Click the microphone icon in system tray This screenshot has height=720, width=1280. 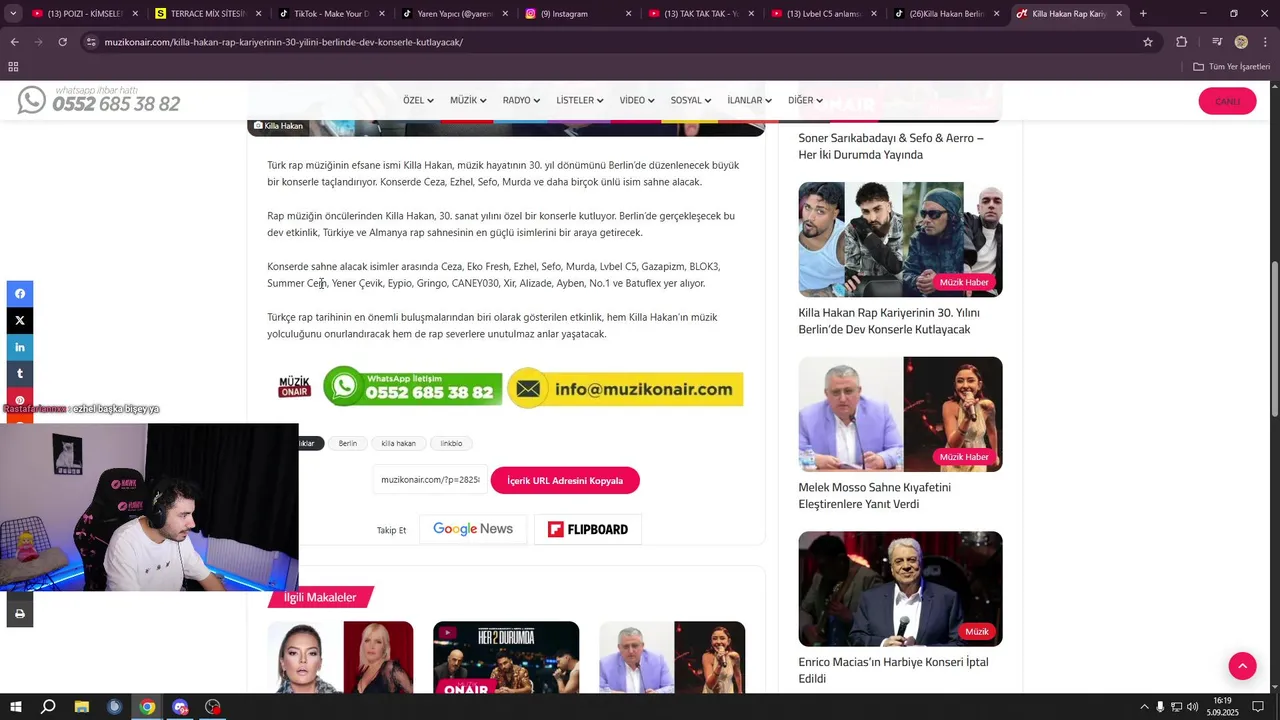(x=1160, y=707)
